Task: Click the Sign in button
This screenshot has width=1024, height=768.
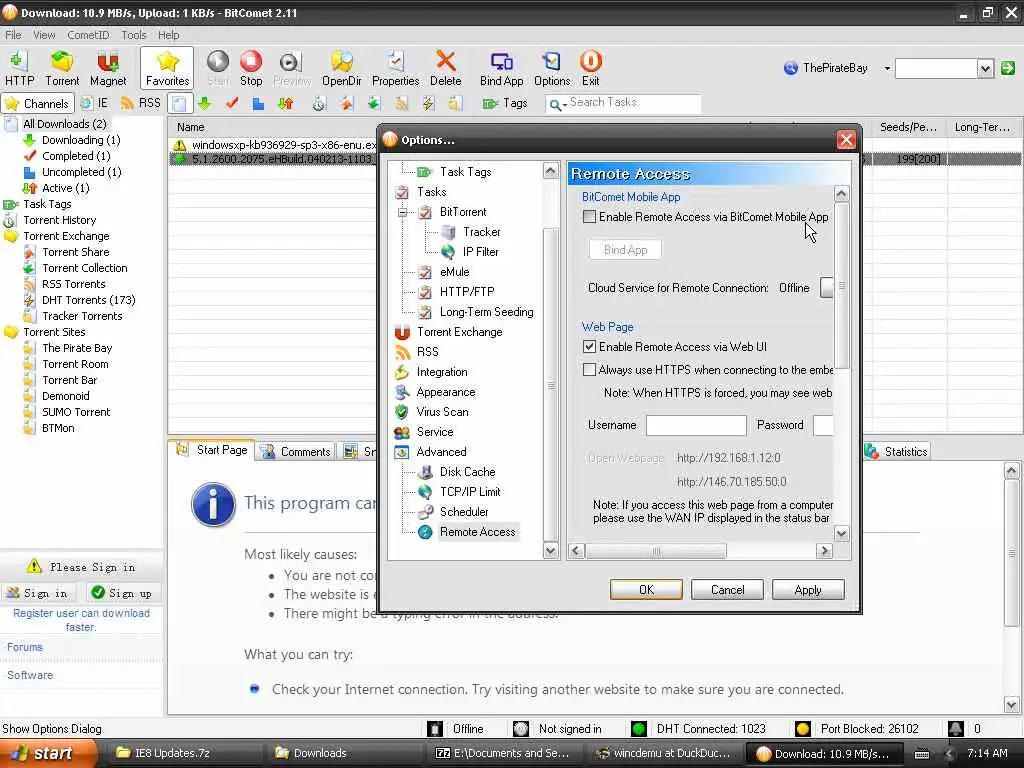Action: pyautogui.click(x=38, y=593)
